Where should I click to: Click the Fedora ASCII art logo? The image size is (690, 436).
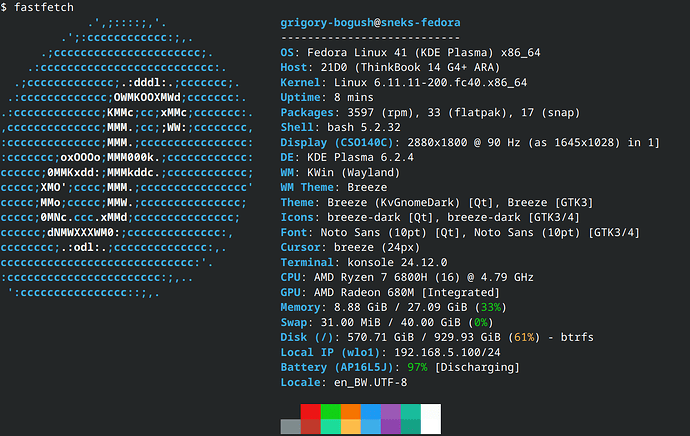(x=127, y=158)
